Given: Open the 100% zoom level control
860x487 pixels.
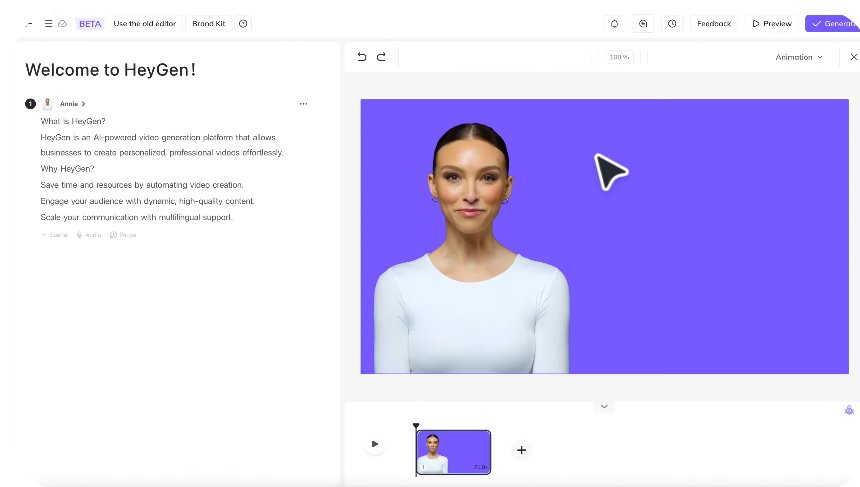Looking at the screenshot, I should pyautogui.click(x=619, y=57).
